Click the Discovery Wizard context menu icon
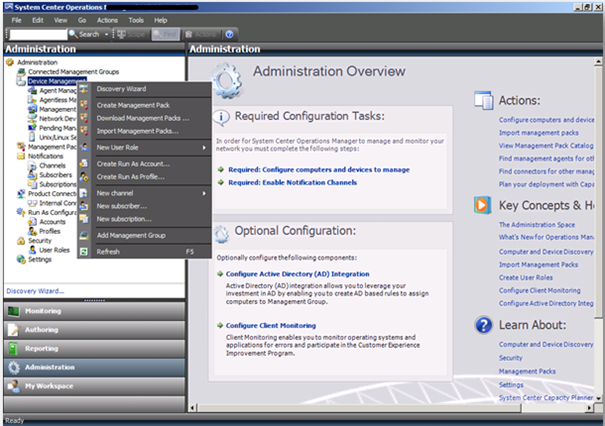 pos(84,89)
